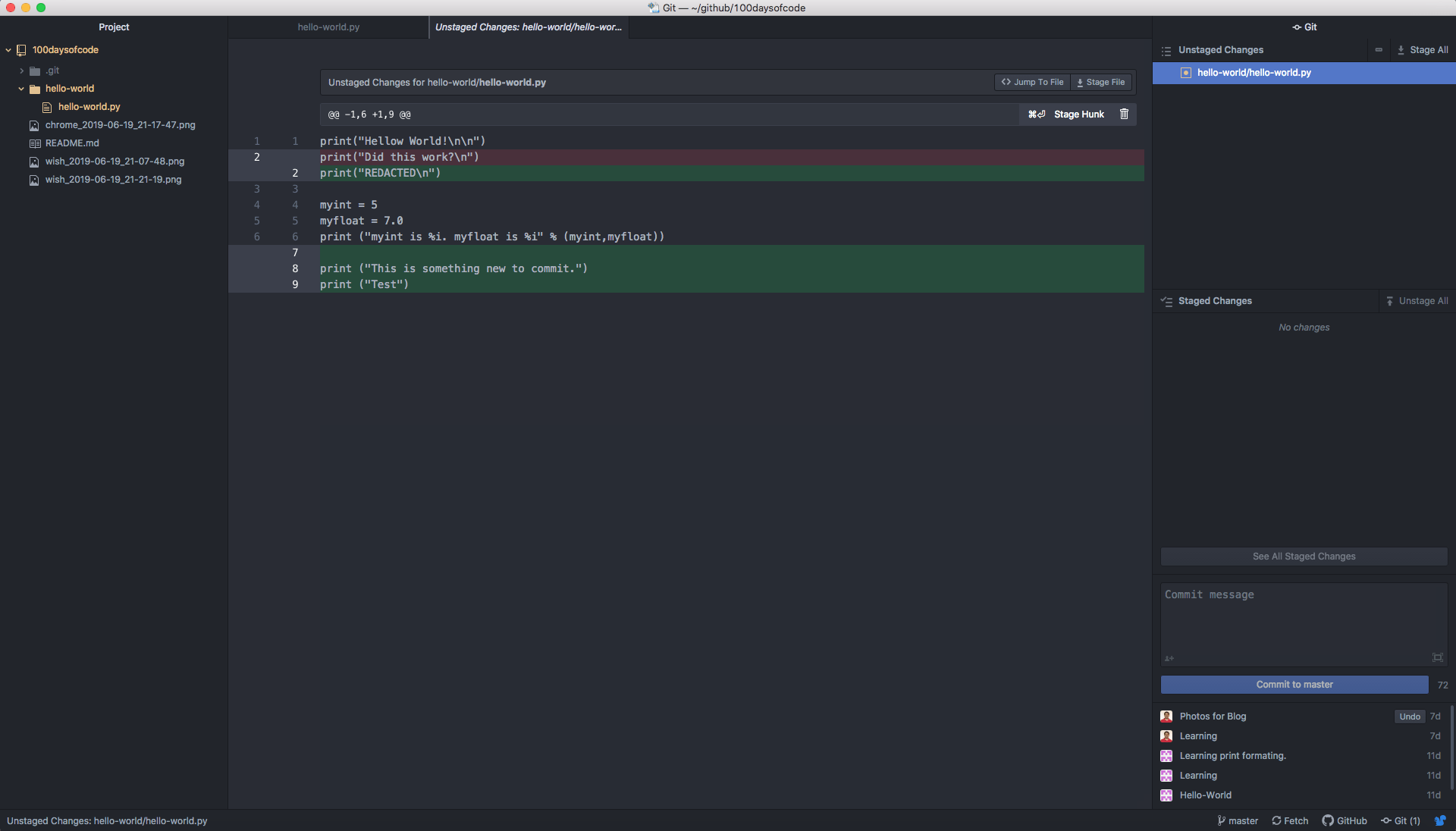This screenshot has width=1456, height=831.
Task: Click the list icon beside Unstaged Changes
Action: [1166, 50]
